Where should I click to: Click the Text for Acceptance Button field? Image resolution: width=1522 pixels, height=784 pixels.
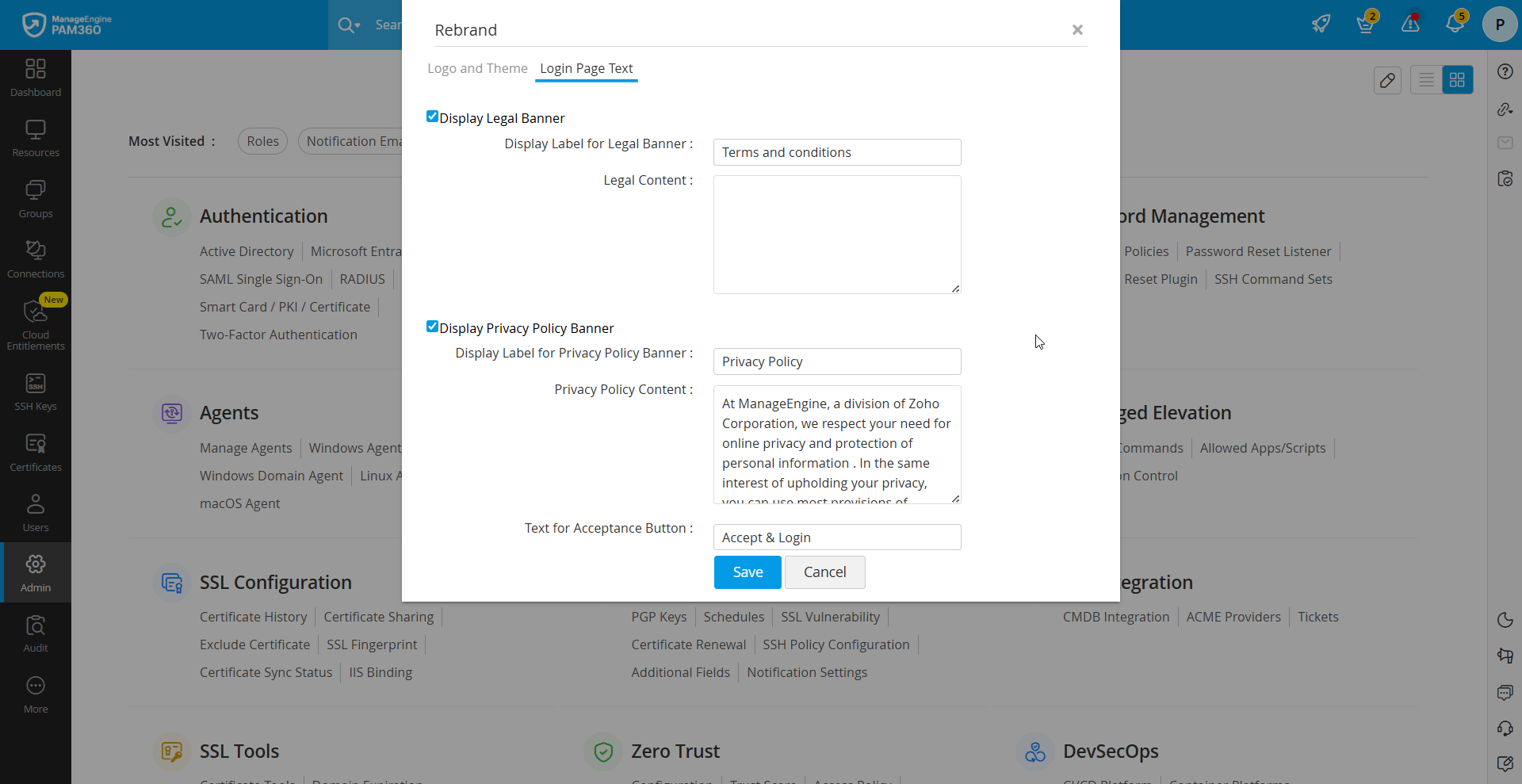pos(836,537)
